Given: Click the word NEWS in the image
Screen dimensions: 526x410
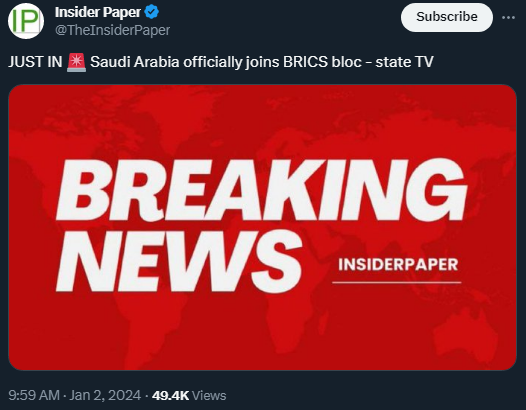Looking at the screenshot, I should [179, 261].
